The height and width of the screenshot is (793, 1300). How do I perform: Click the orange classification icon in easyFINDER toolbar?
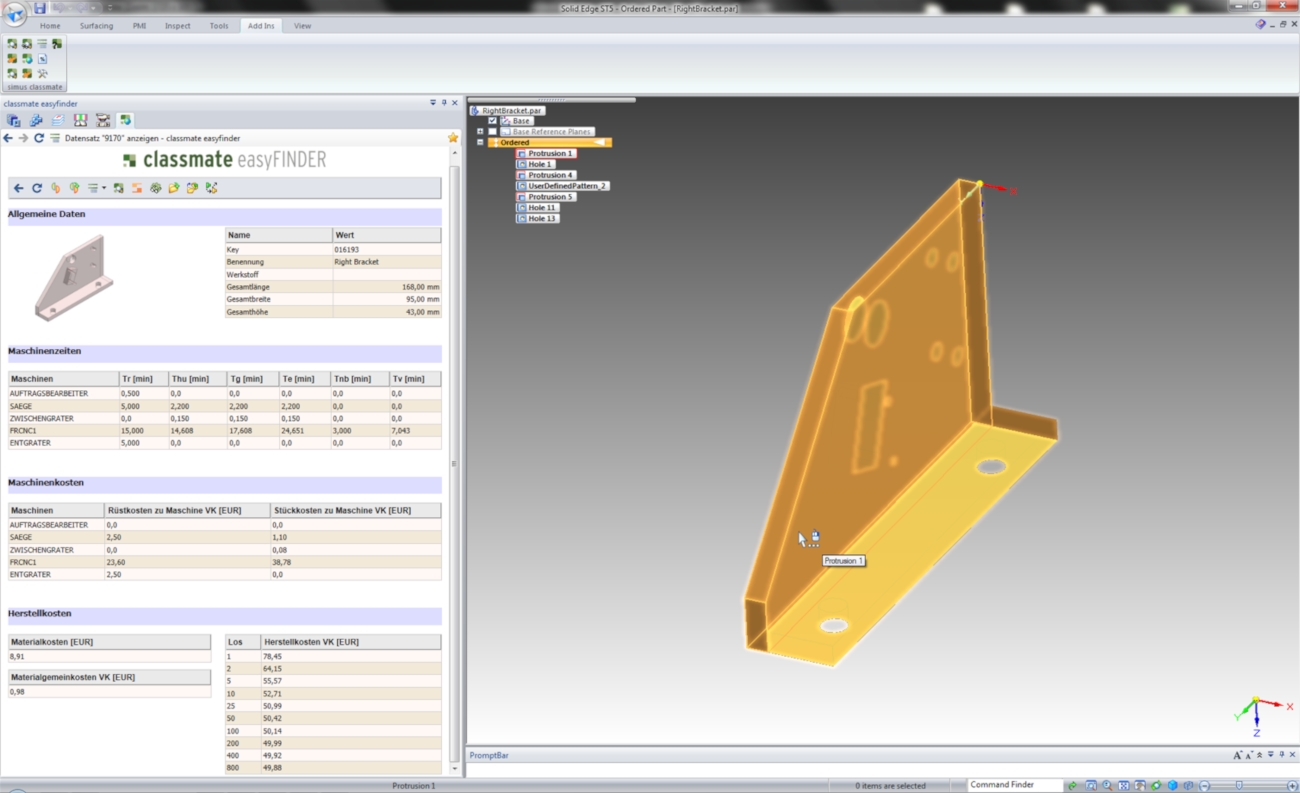pos(137,188)
